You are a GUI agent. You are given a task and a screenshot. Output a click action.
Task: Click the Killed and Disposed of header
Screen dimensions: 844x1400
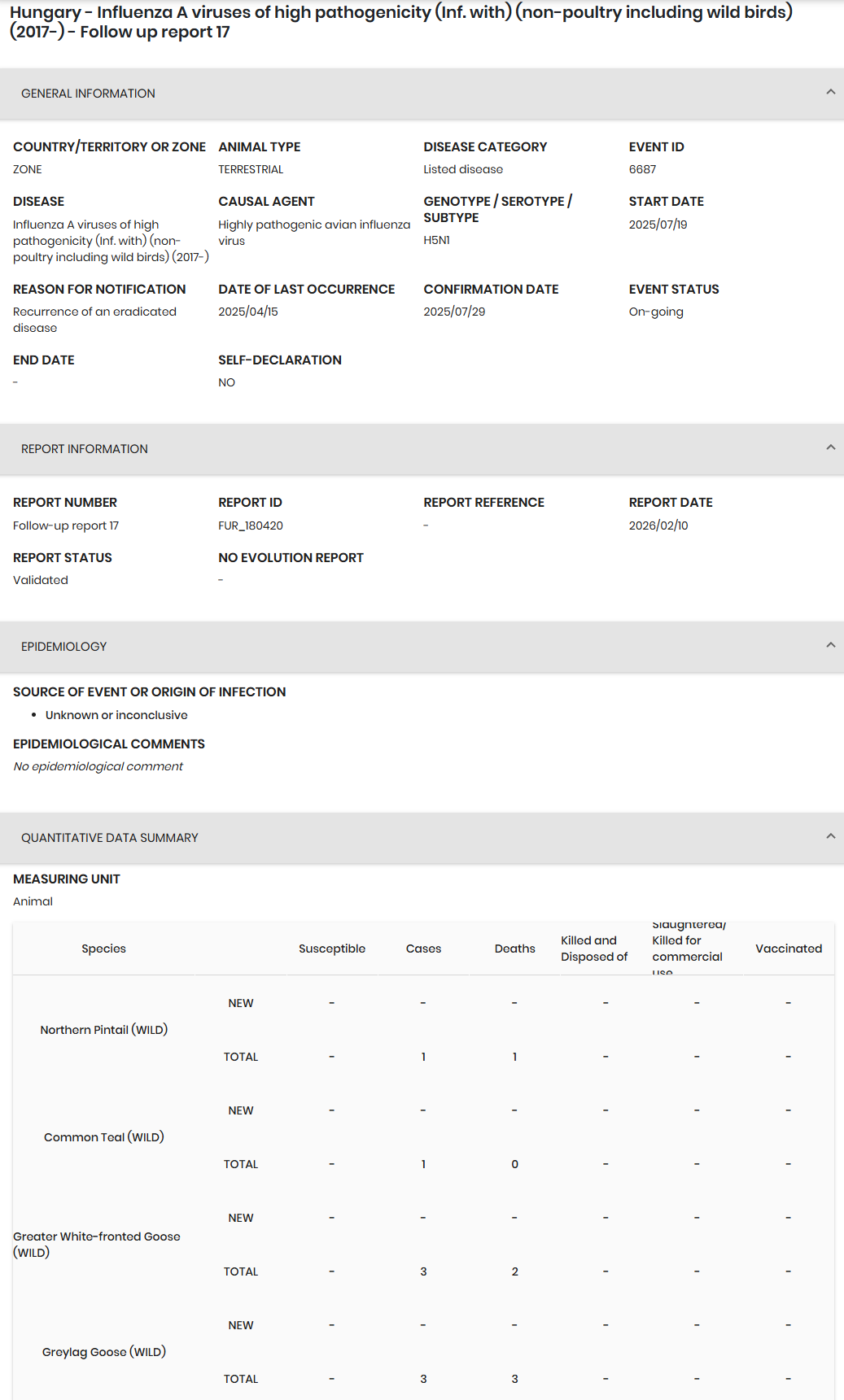pyautogui.click(x=594, y=949)
